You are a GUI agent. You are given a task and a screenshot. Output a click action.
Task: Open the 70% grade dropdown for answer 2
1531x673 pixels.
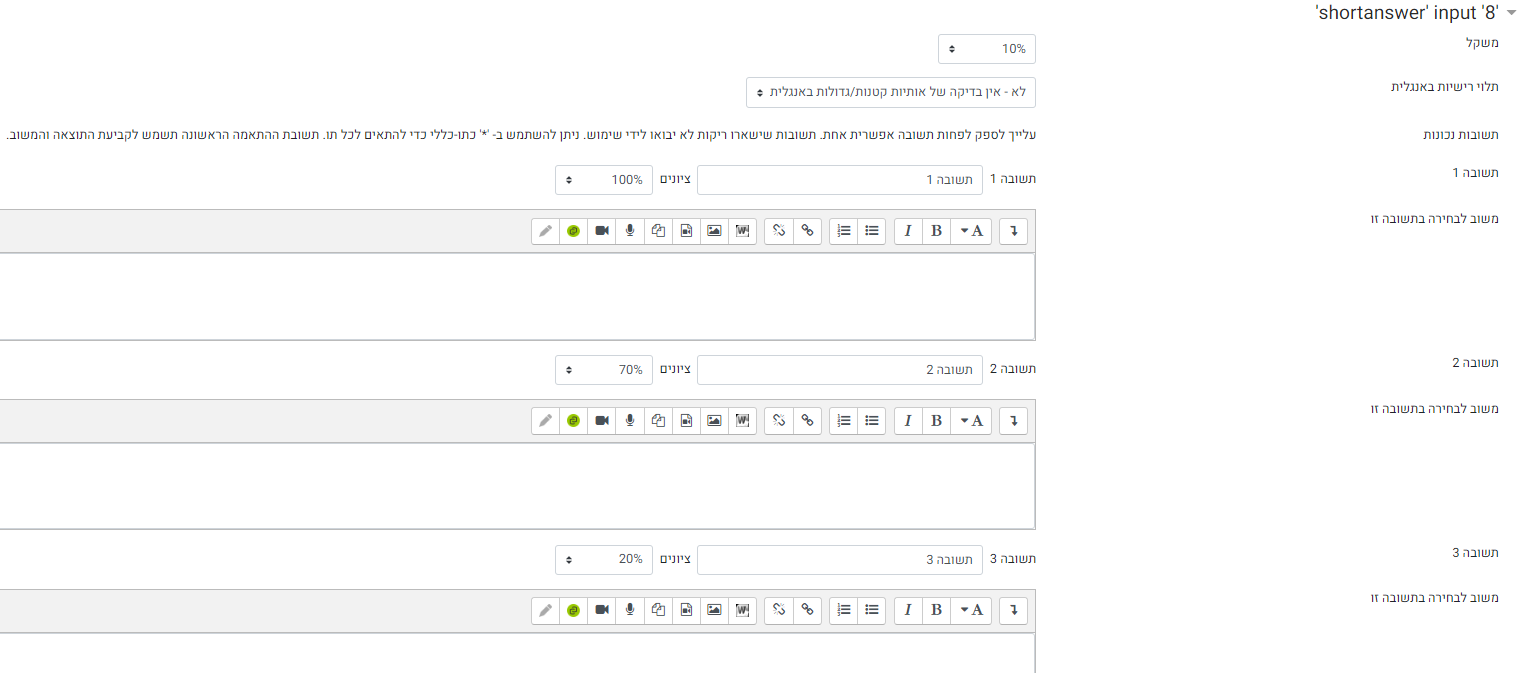pos(604,369)
